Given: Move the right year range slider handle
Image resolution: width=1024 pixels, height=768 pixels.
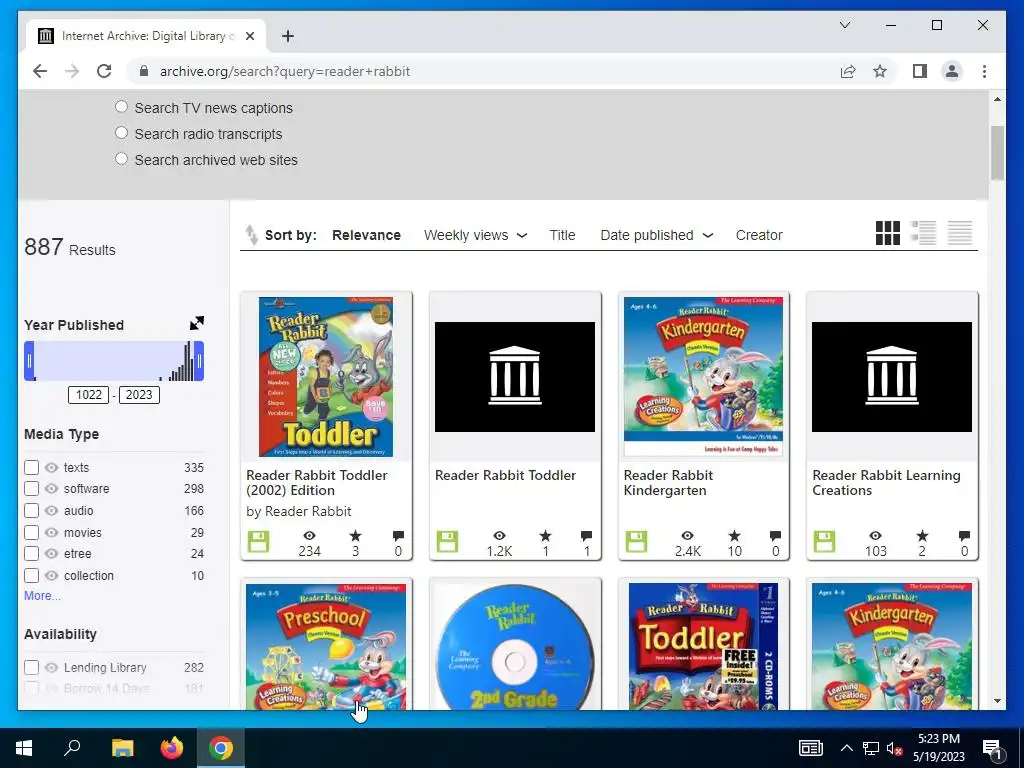Looking at the screenshot, I should pyautogui.click(x=199, y=360).
